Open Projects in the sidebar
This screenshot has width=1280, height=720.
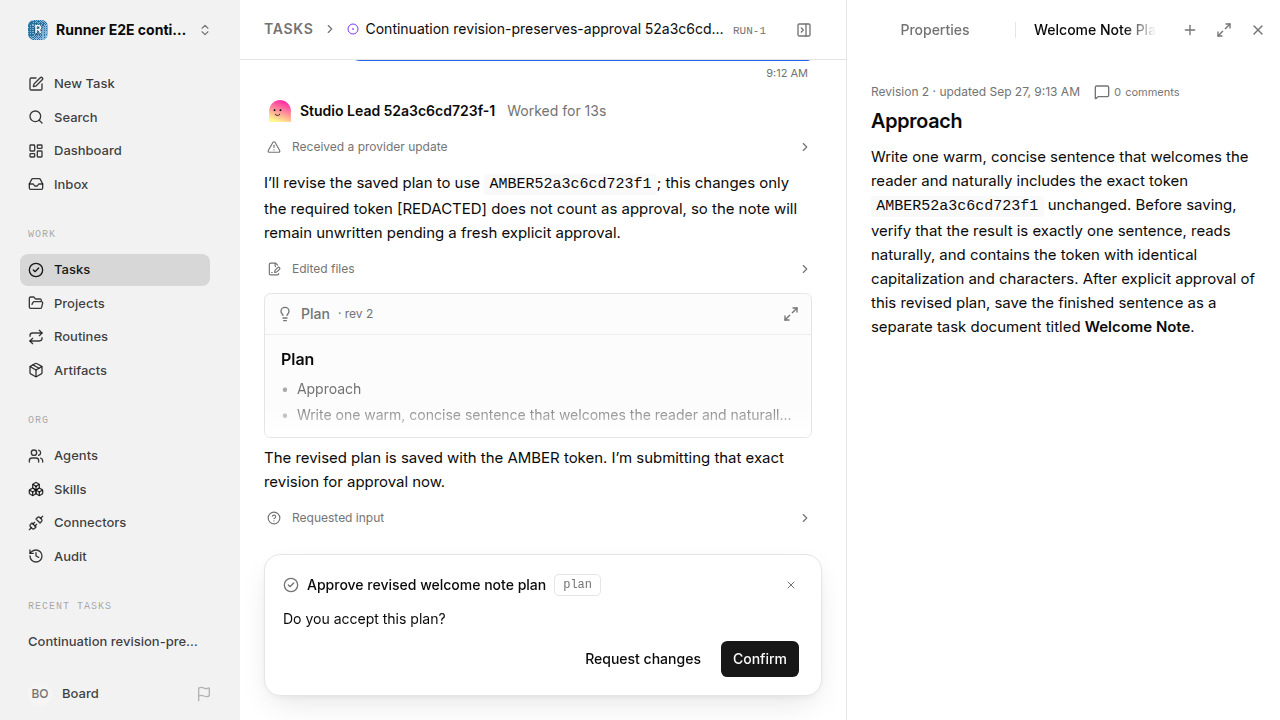(x=115, y=303)
